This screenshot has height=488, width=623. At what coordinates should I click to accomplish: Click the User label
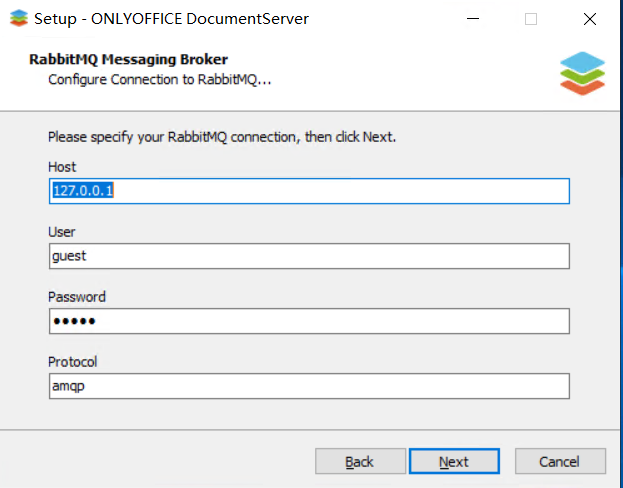coord(61,232)
